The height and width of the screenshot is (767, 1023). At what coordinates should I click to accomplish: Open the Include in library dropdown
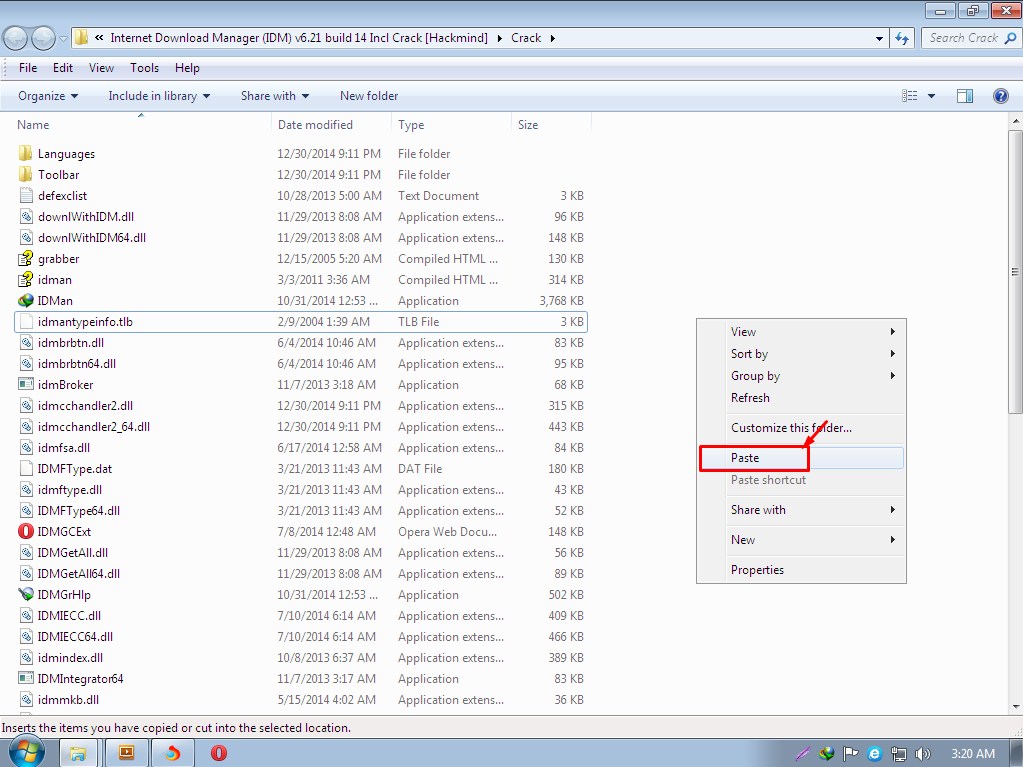click(159, 96)
